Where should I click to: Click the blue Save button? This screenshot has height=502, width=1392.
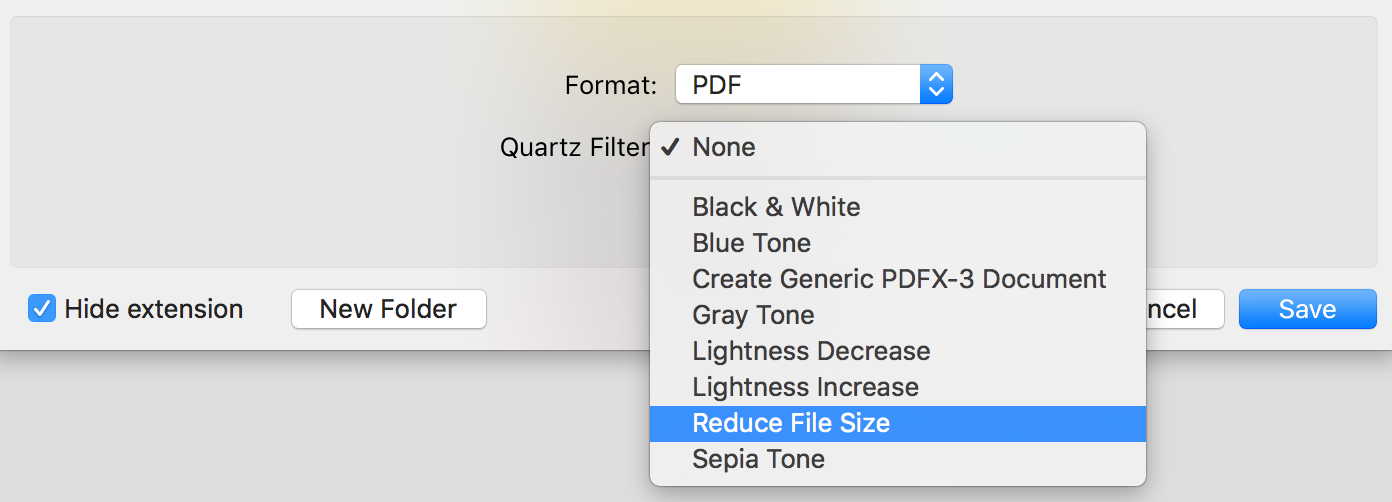(x=1307, y=309)
